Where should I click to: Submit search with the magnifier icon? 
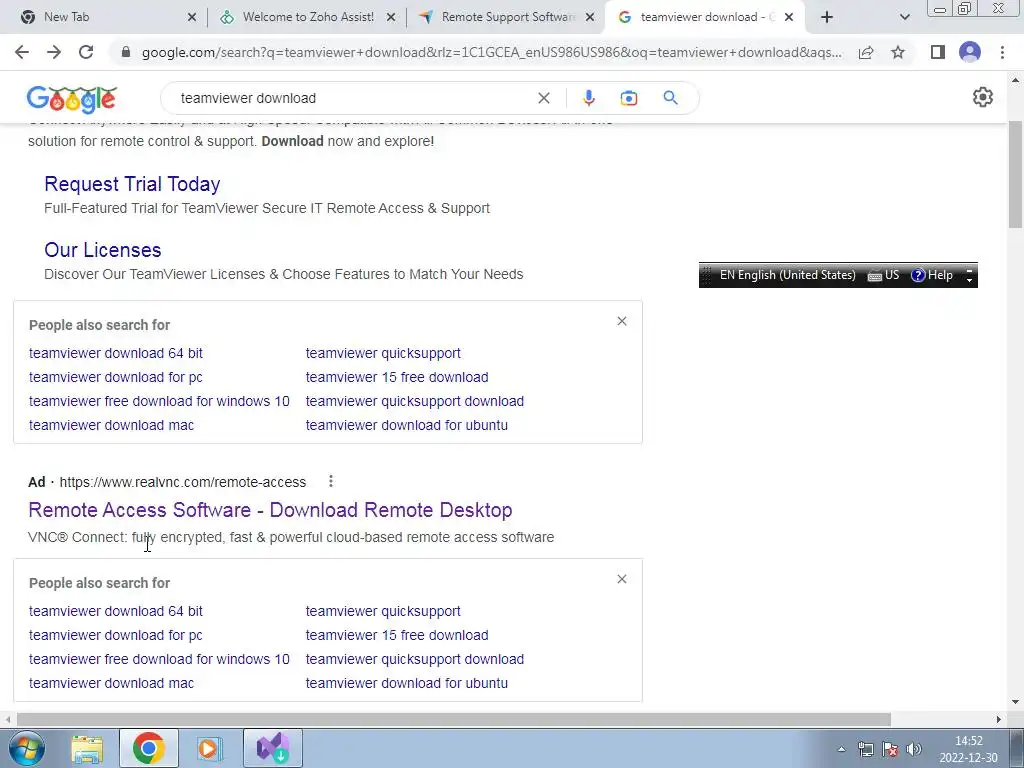[670, 98]
